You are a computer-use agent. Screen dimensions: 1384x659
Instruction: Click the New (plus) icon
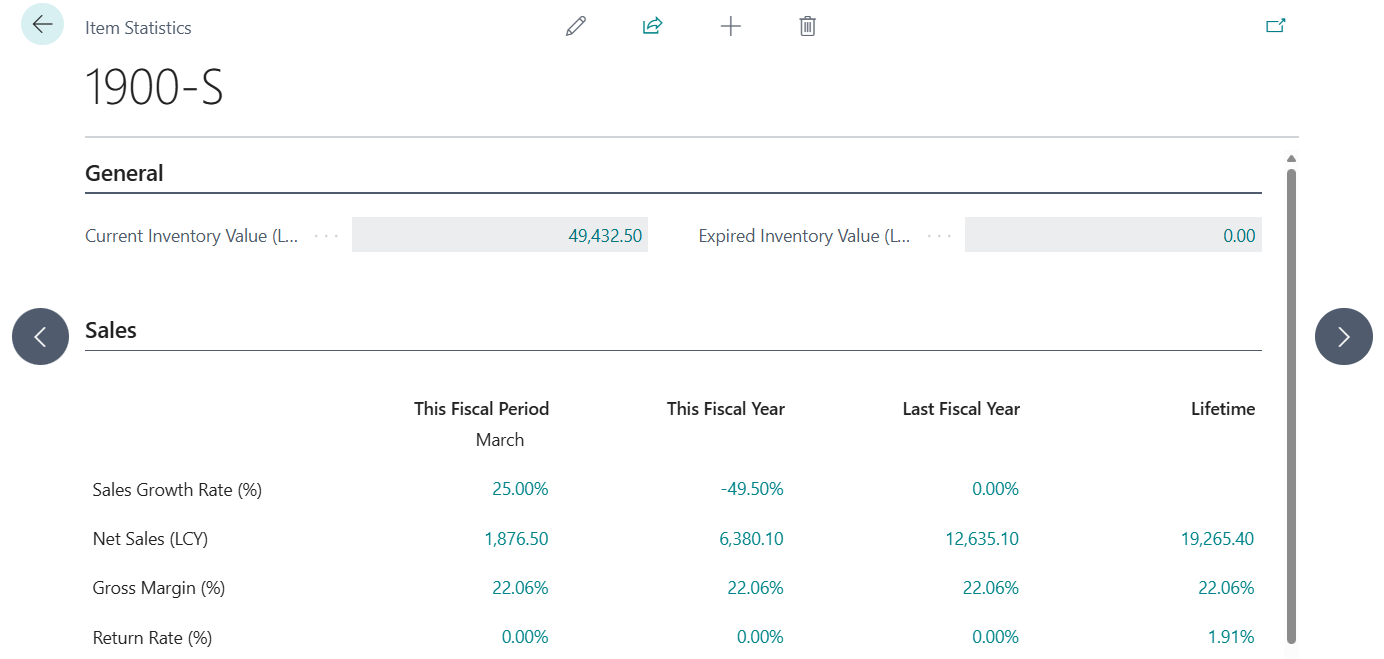(731, 26)
